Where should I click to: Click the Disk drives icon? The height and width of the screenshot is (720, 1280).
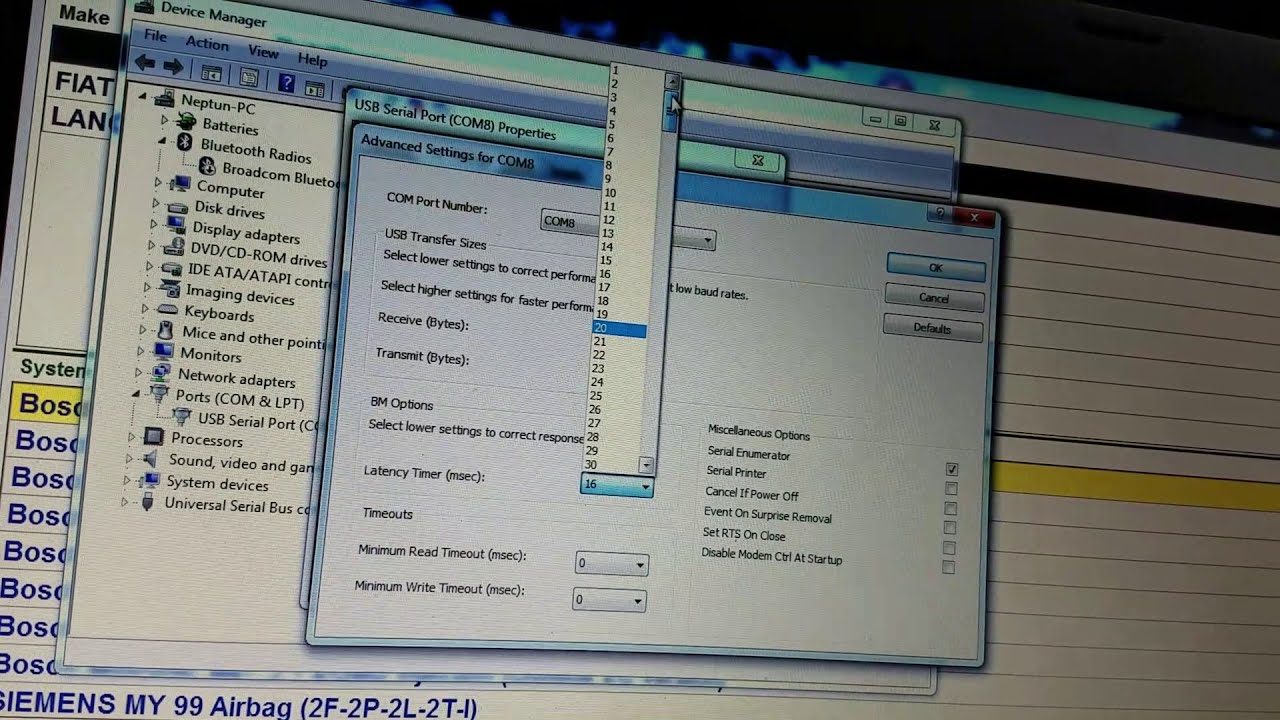[x=177, y=206]
